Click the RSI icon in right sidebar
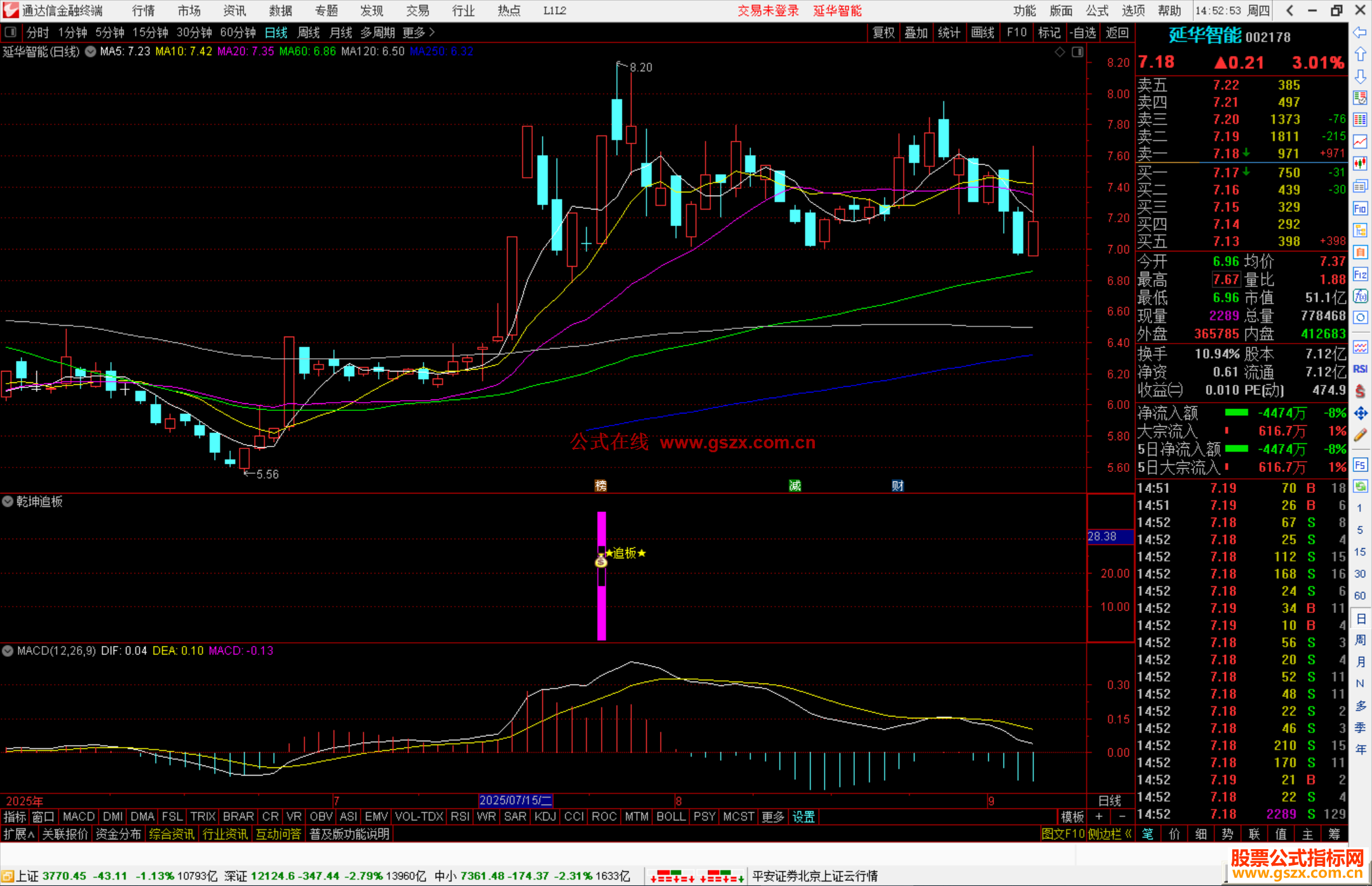1372x886 pixels. tap(1360, 369)
